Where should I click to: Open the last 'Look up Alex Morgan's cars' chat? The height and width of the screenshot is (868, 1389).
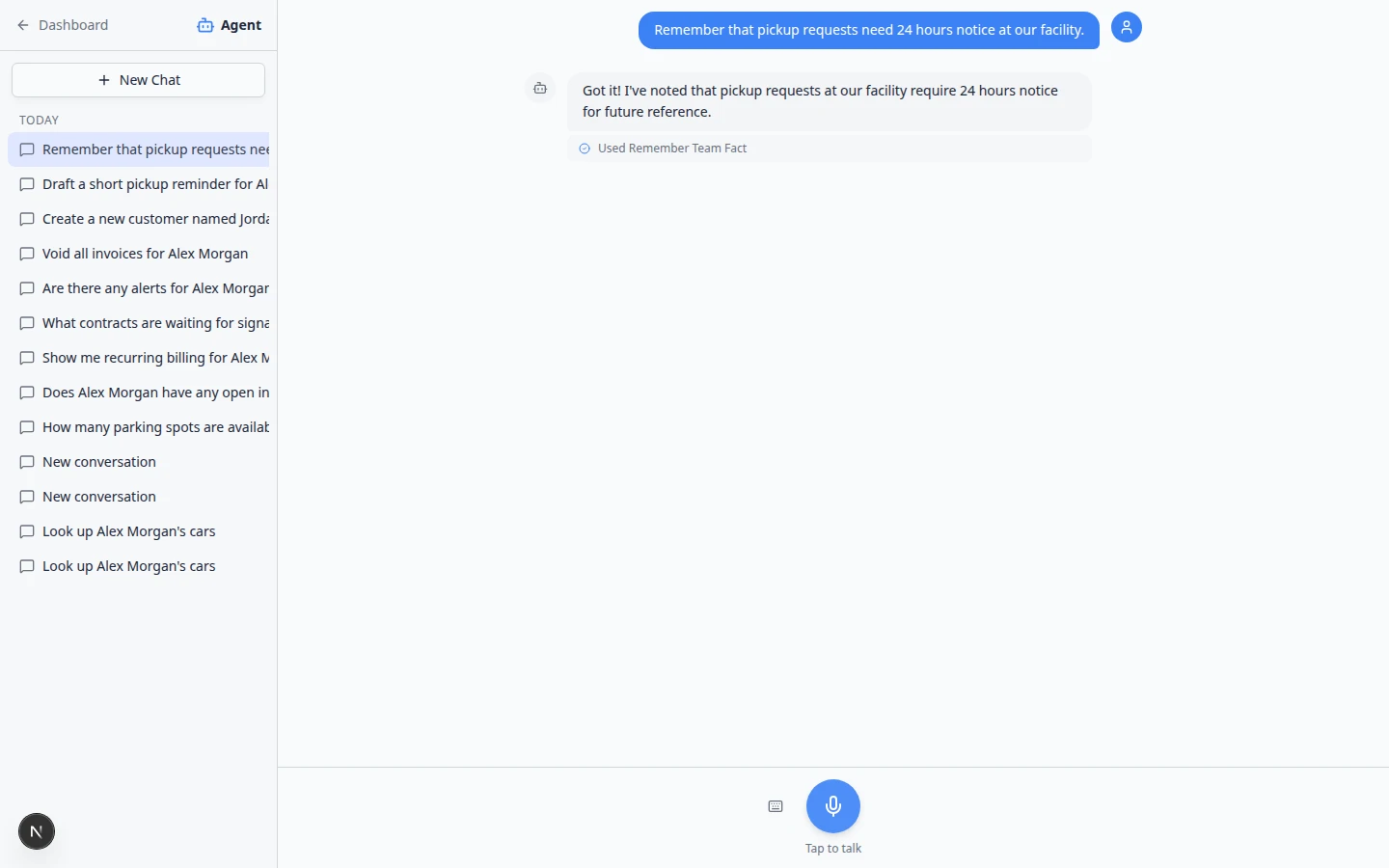pyautogui.click(x=139, y=566)
